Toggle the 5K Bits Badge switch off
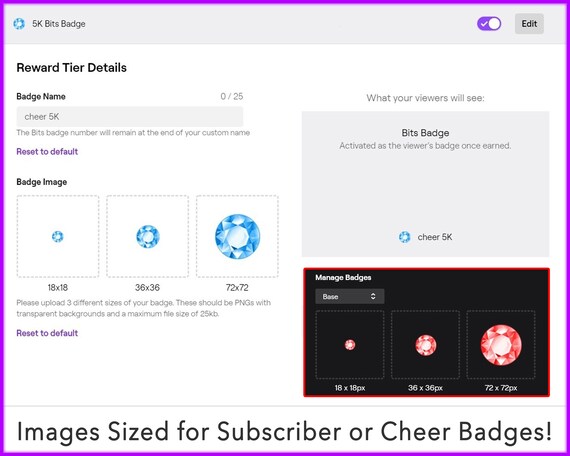This screenshot has height=456, width=570. pyautogui.click(x=489, y=24)
